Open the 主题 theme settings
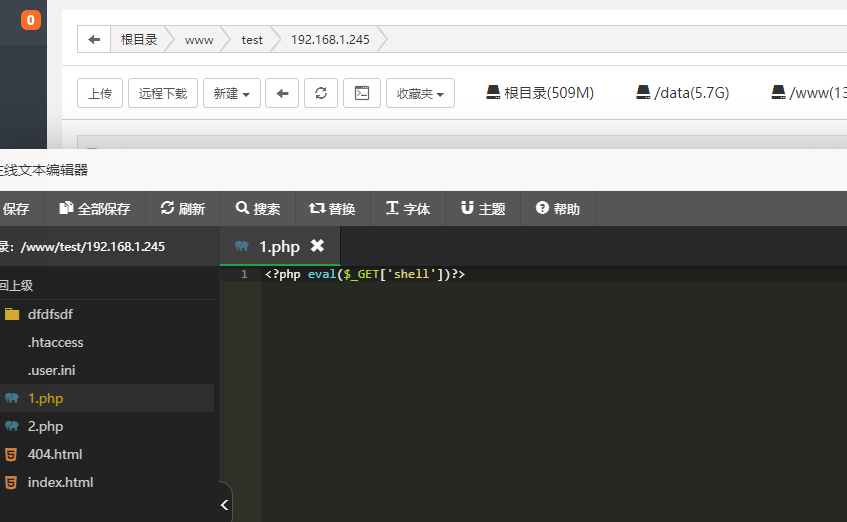Screen dimensions: 847x522 point(483,209)
